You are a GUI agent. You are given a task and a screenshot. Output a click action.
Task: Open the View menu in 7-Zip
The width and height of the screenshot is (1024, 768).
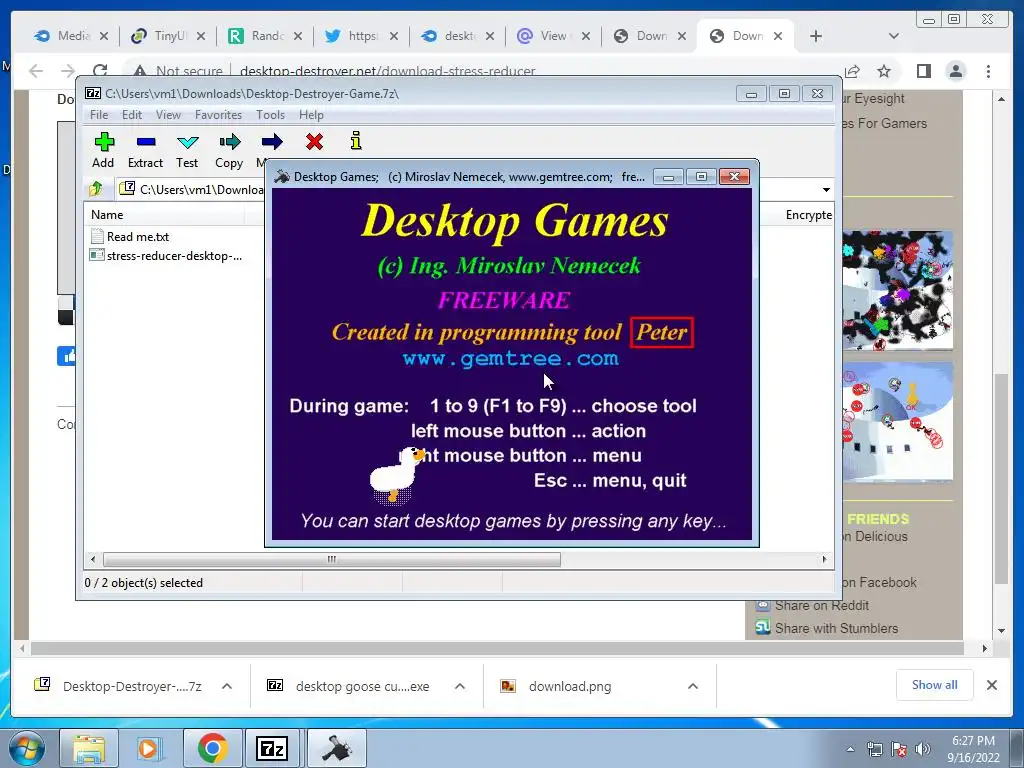click(168, 115)
